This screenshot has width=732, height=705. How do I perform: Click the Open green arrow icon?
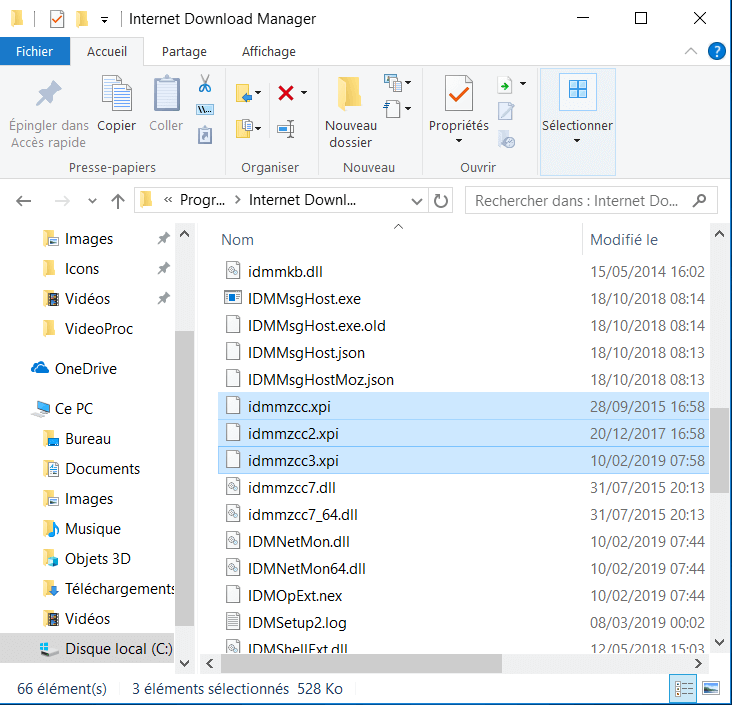pos(505,85)
